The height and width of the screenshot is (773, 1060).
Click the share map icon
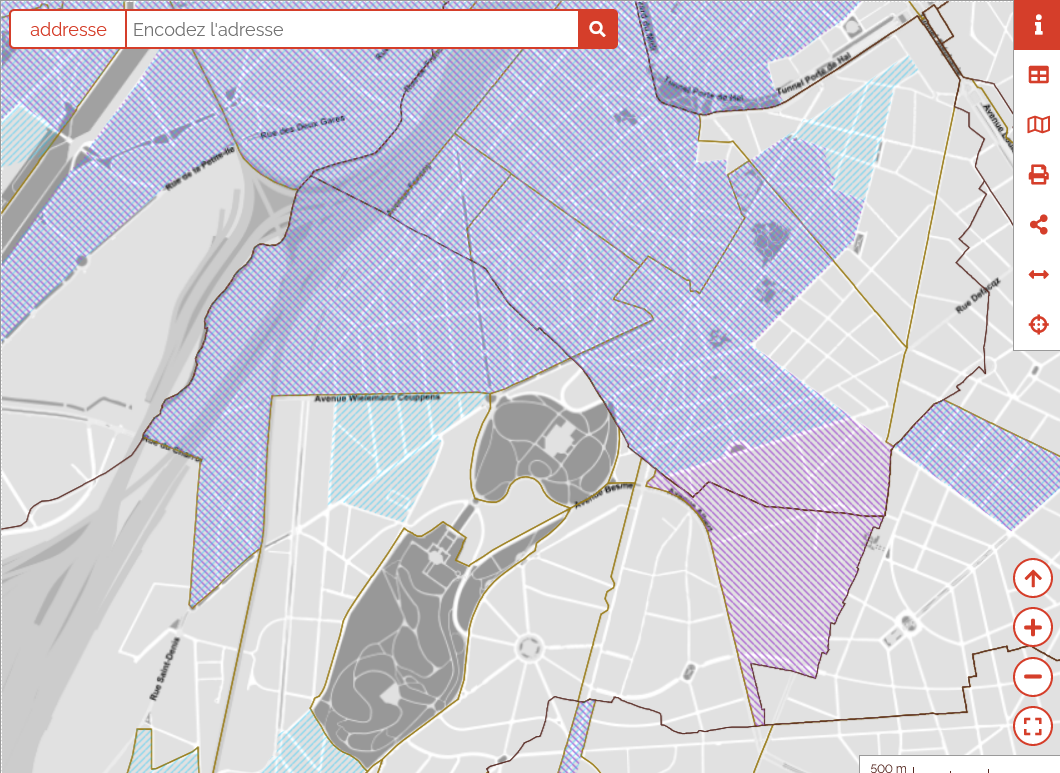(x=1038, y=225)
